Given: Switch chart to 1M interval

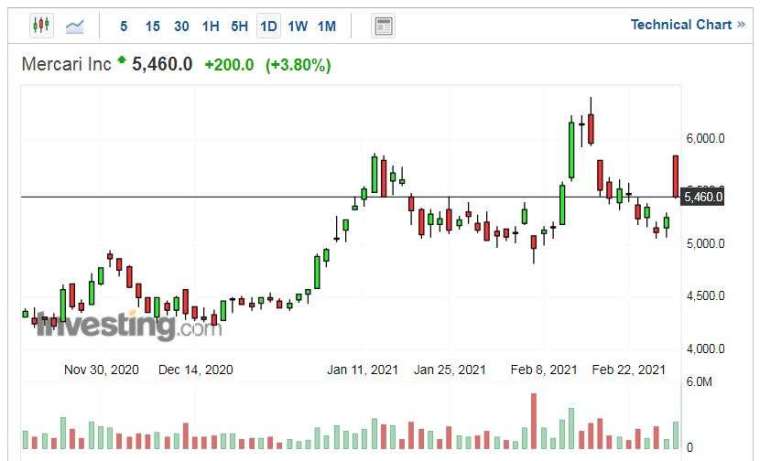Looking at the screenshot, I should coord(327,26).
